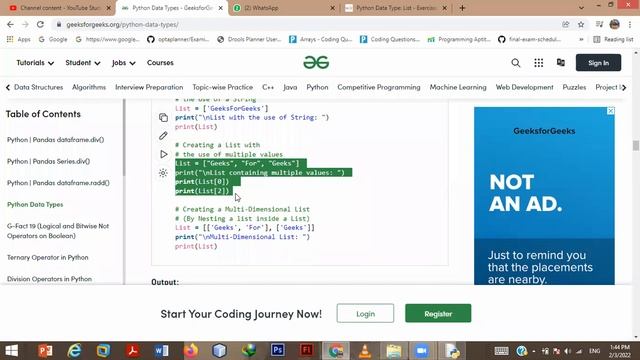Open the Interview Preparation topic

click(149, 87)
